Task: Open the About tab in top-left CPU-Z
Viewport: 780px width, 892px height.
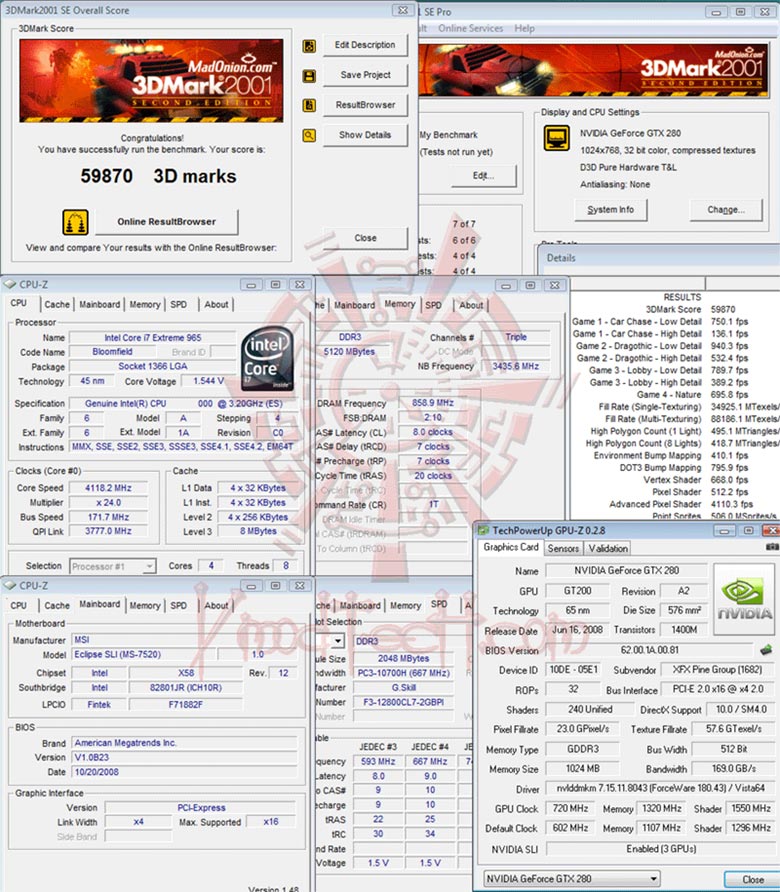Action: [216, 304]
